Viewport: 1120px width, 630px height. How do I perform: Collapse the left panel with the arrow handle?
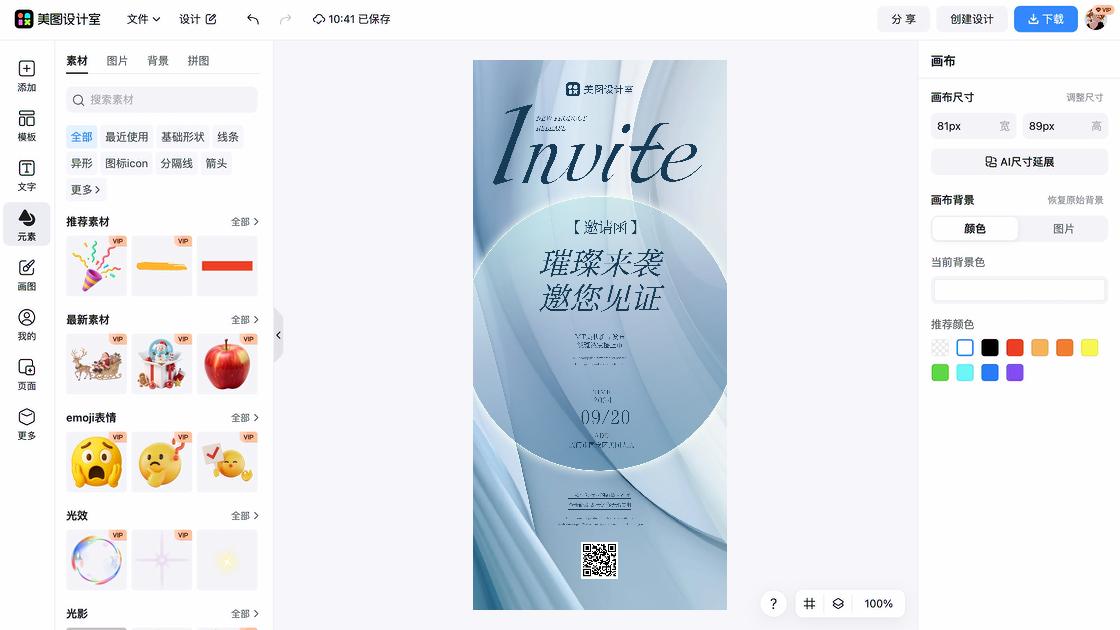(279, 335)
